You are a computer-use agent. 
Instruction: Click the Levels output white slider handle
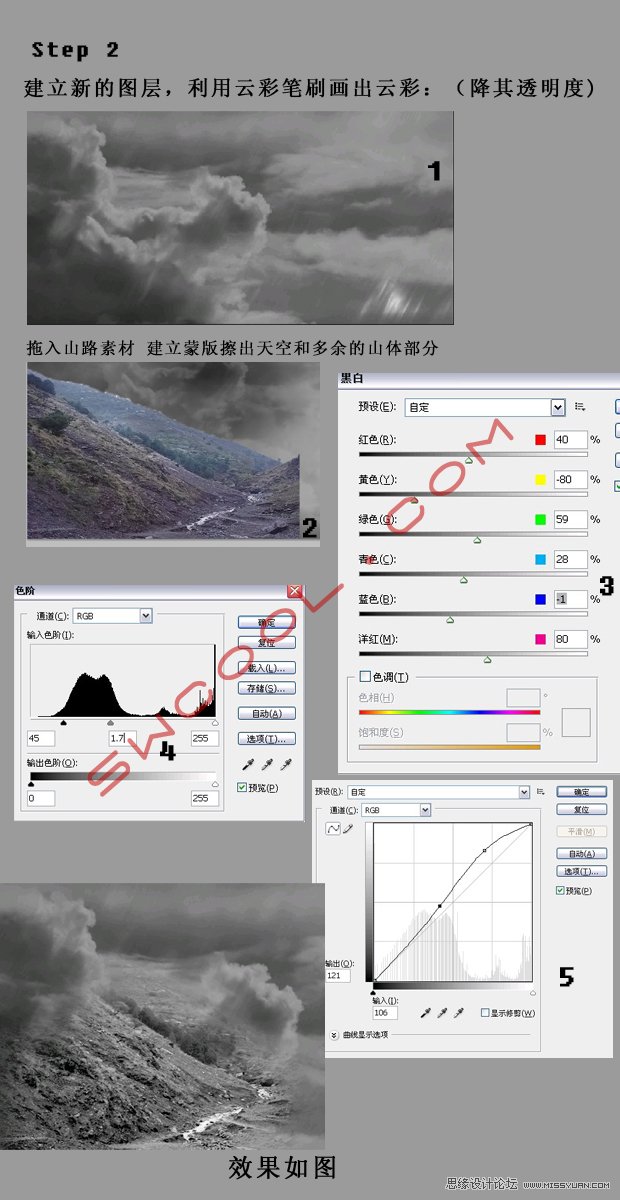(x=214, y=784)
